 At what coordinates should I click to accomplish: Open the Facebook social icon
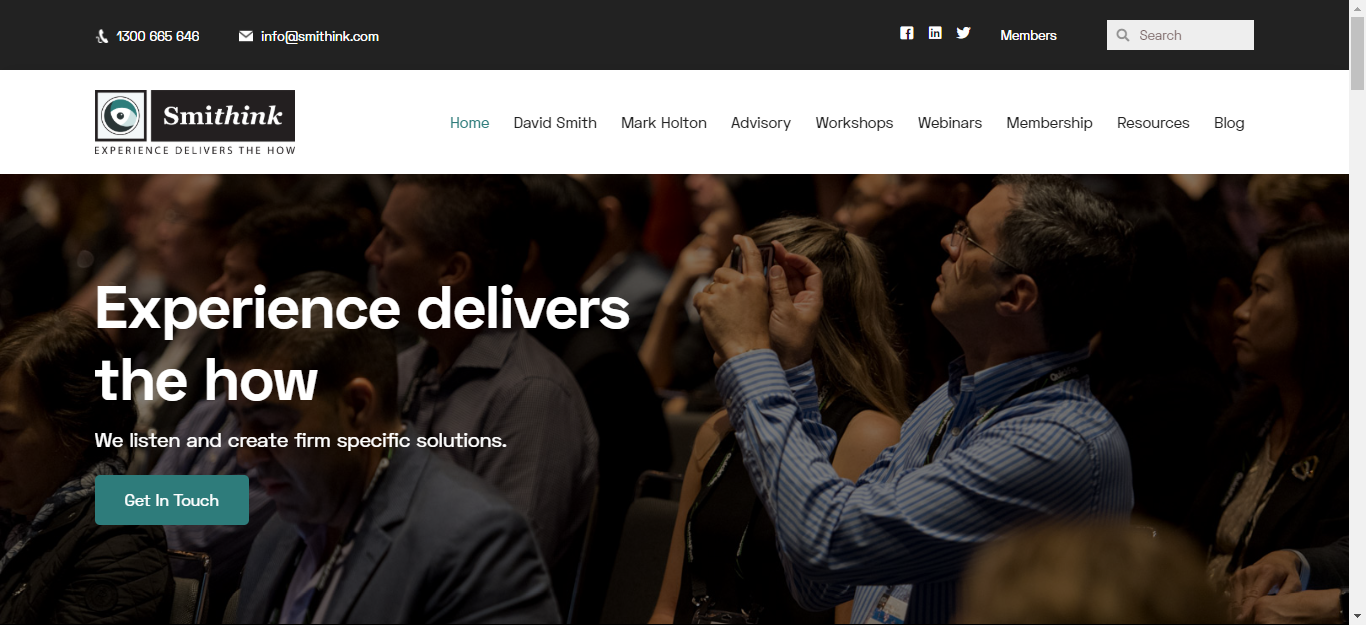(x=906, y=33)
